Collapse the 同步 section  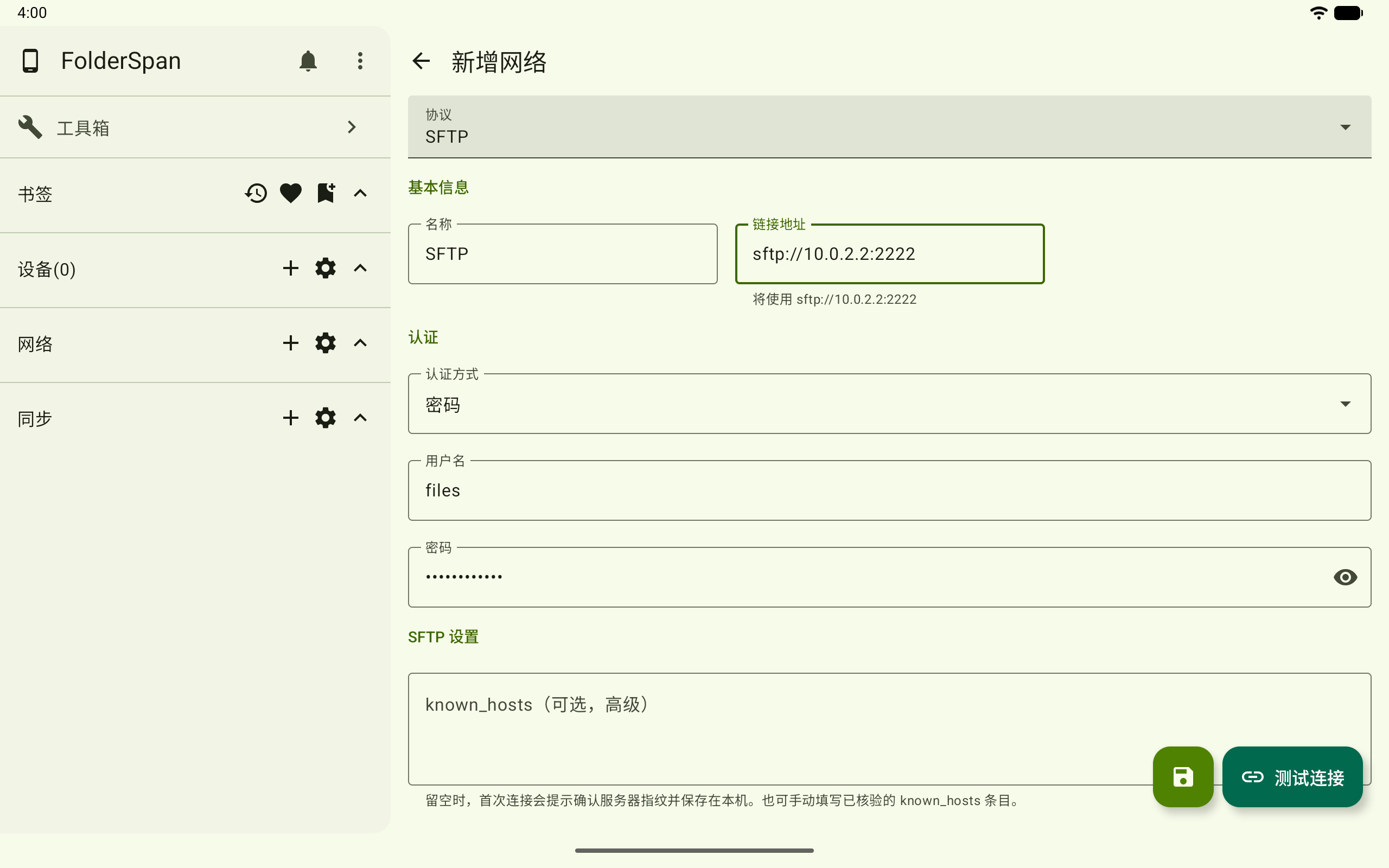(x=360, y=417)
